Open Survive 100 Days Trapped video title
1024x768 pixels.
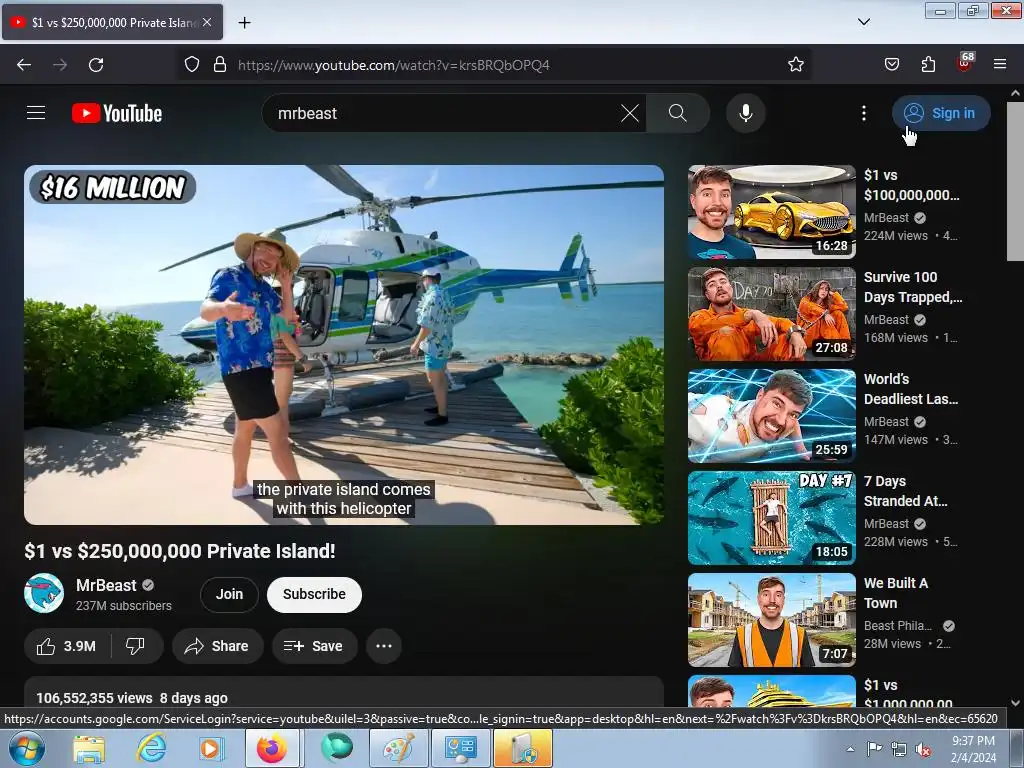click(x=913, y=287)
